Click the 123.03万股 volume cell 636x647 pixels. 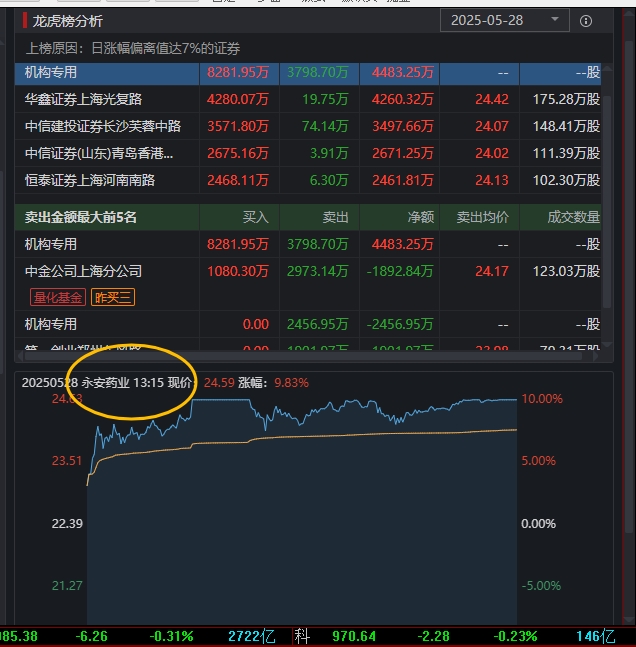[x=566, y=272]
